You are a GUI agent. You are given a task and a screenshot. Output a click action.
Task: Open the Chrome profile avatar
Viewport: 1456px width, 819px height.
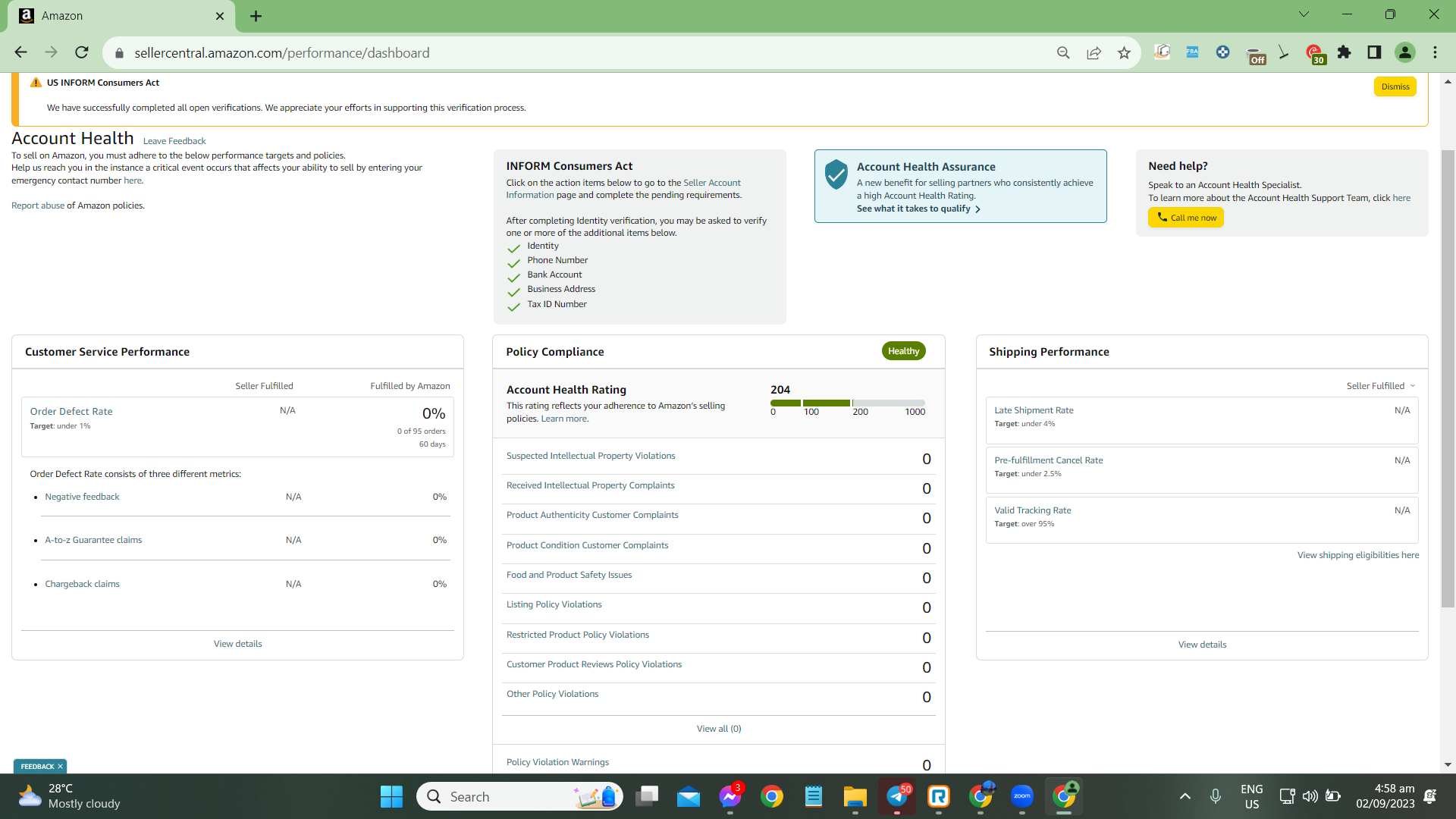point(1405,52)
